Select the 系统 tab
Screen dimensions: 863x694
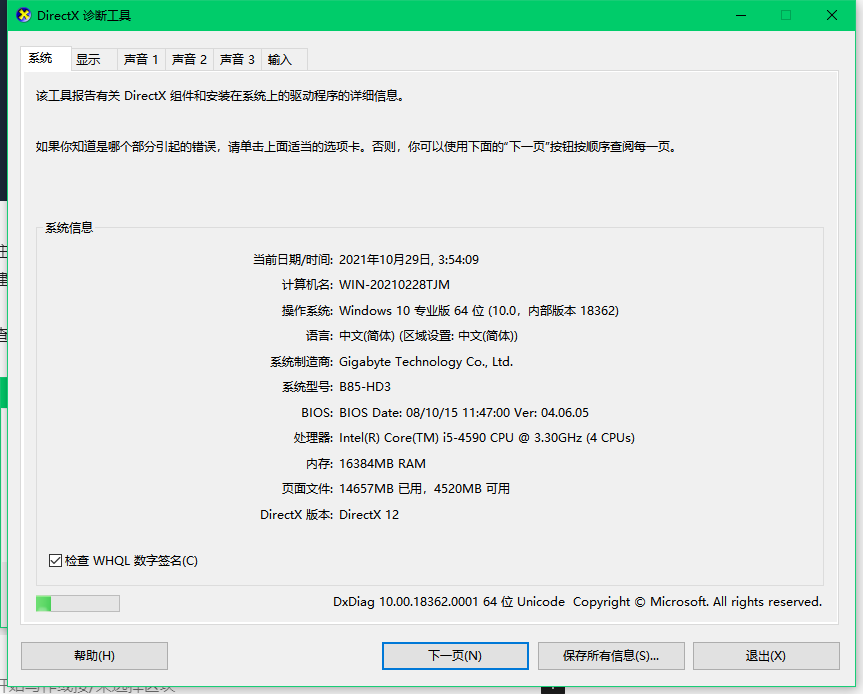tap(46, 58)
